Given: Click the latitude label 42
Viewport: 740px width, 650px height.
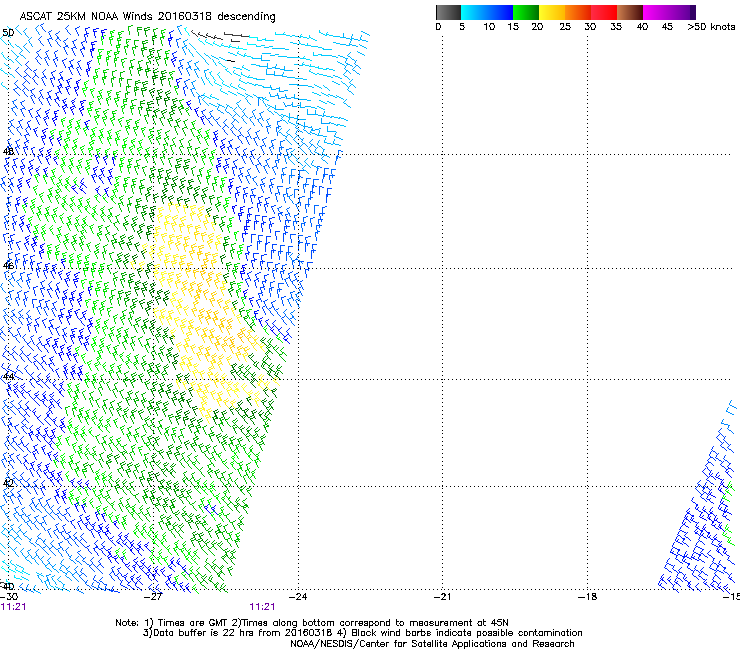Looking at the screenshot, I should pyautogui.click(x=8, y=483).
